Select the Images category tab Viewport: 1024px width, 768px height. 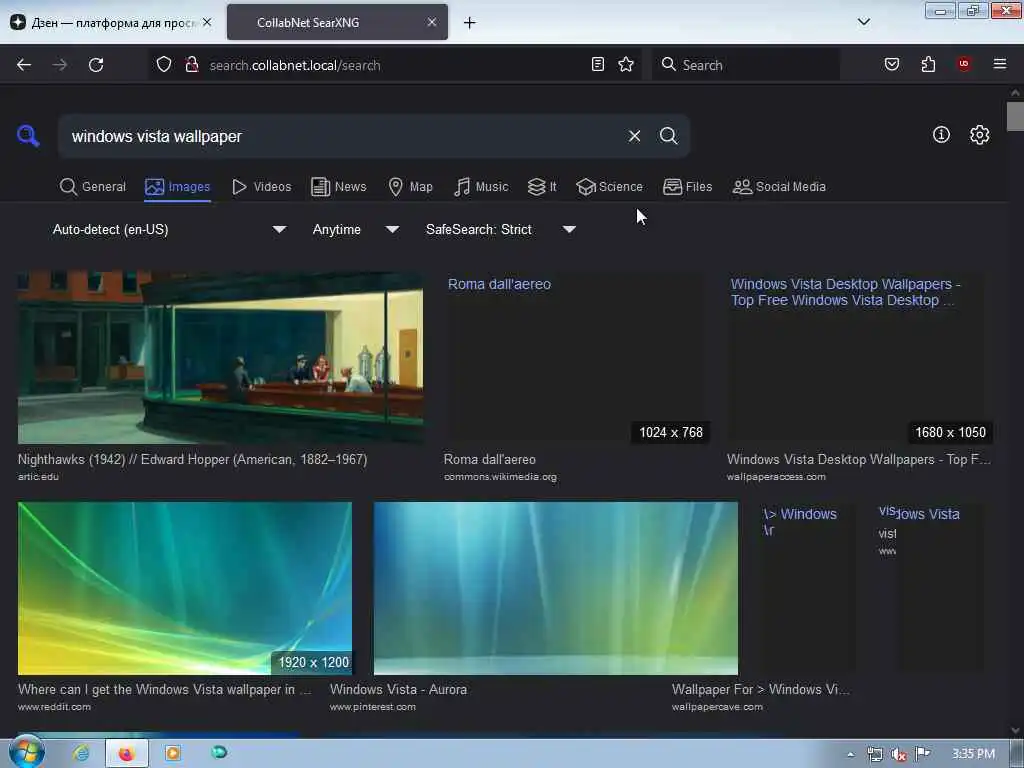click(178, 187)
